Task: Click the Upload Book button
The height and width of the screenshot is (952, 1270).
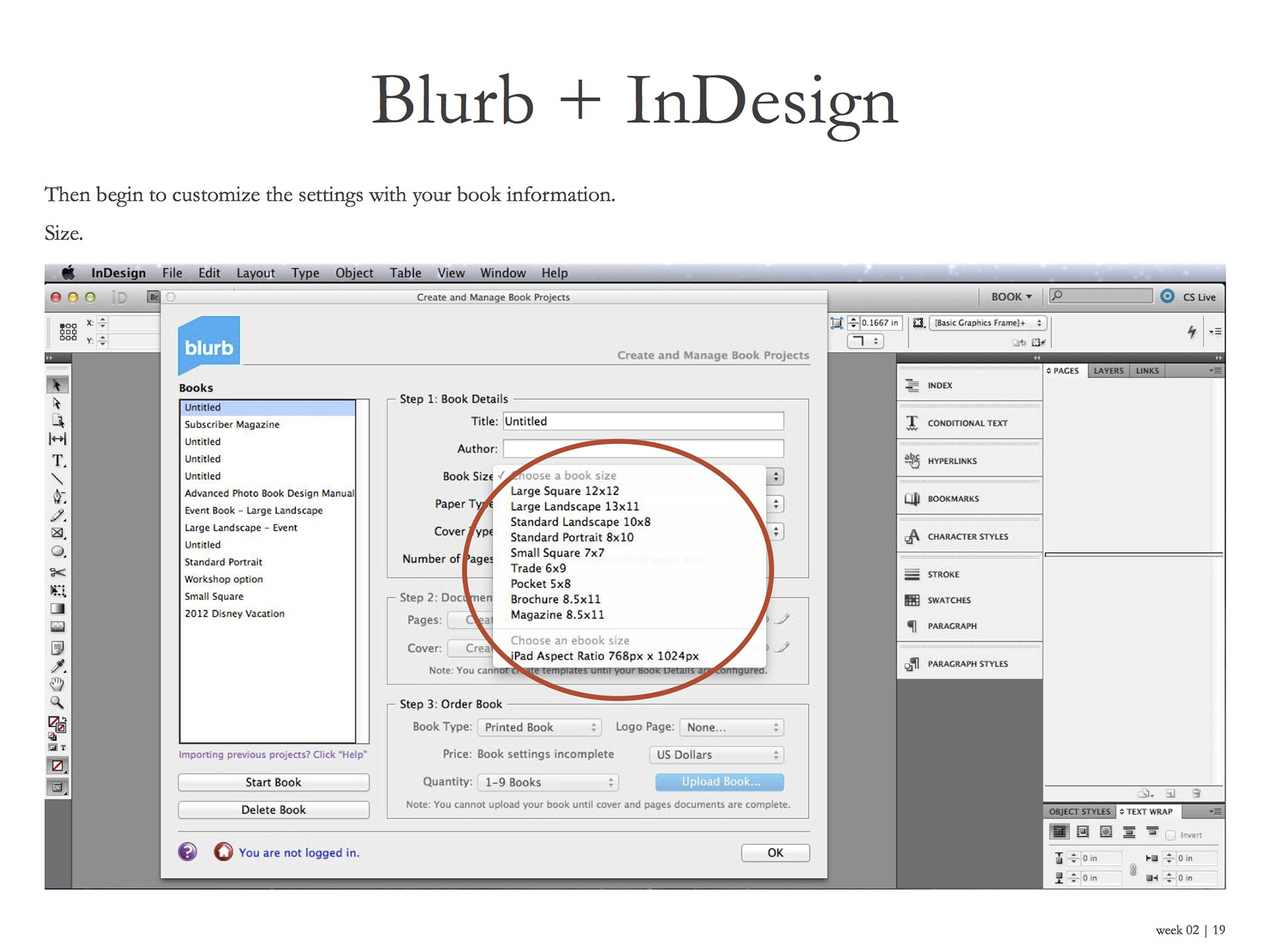Action: (x=720, y=782)
